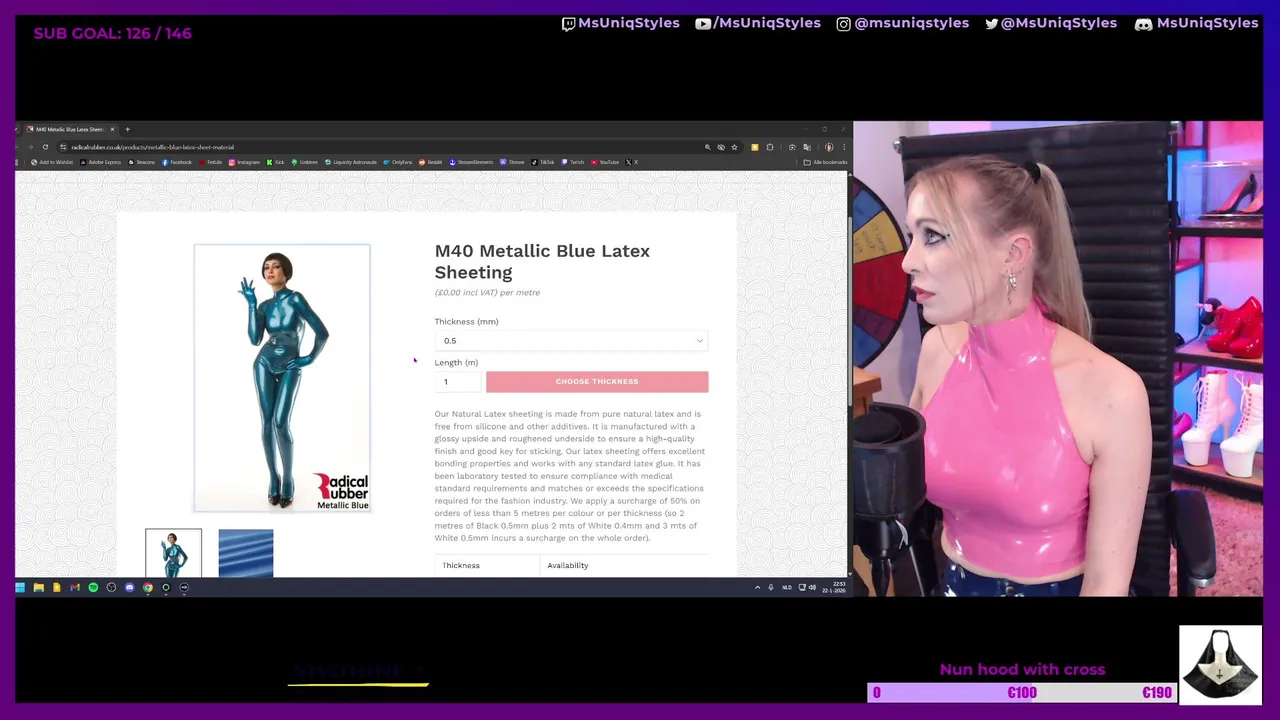Open the Liquicity Astronauts bookmark
1280x720 pixels.
click(x=350, y=162)
